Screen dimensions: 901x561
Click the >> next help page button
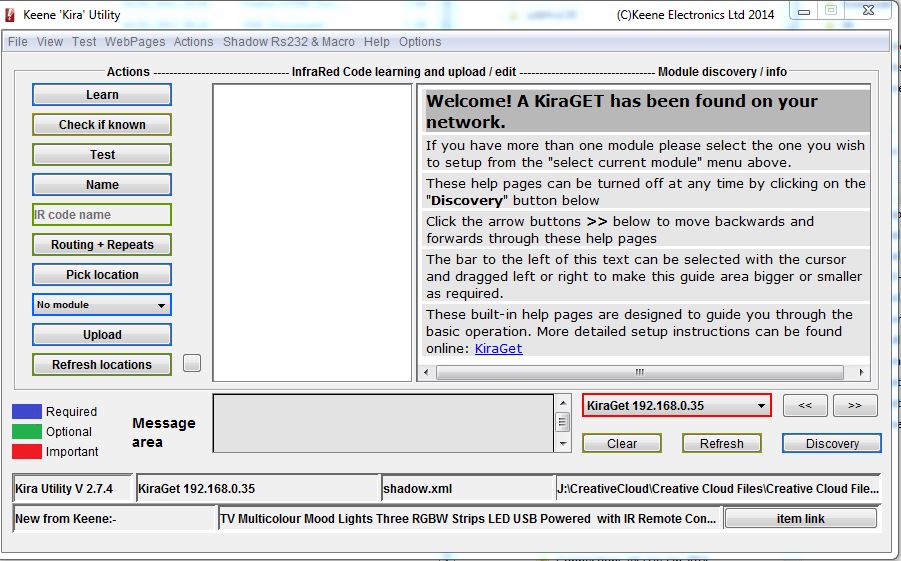tap(855, 405)
